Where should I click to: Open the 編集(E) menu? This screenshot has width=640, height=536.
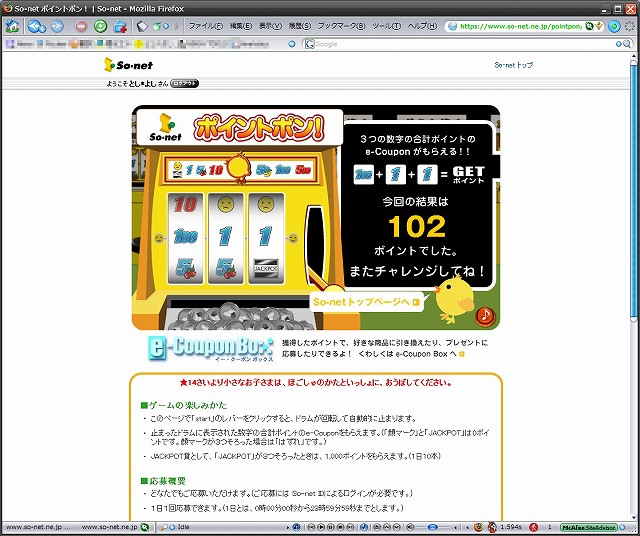coord(240,26)
